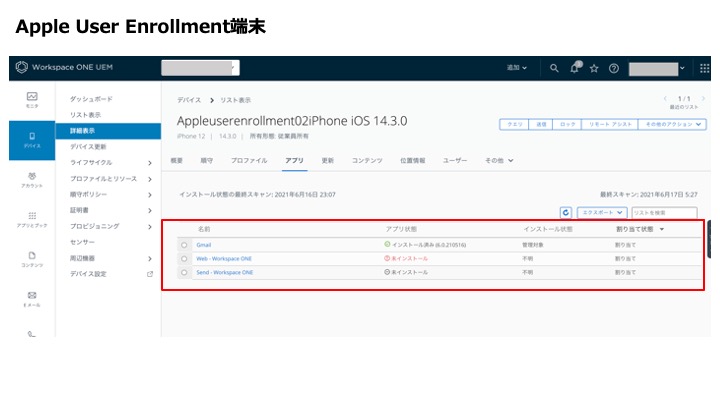Image resolution: width=720 pixels, height=405 pixels.
Task: Open ダッシュボード in side menu
Action: click(91, 99)
